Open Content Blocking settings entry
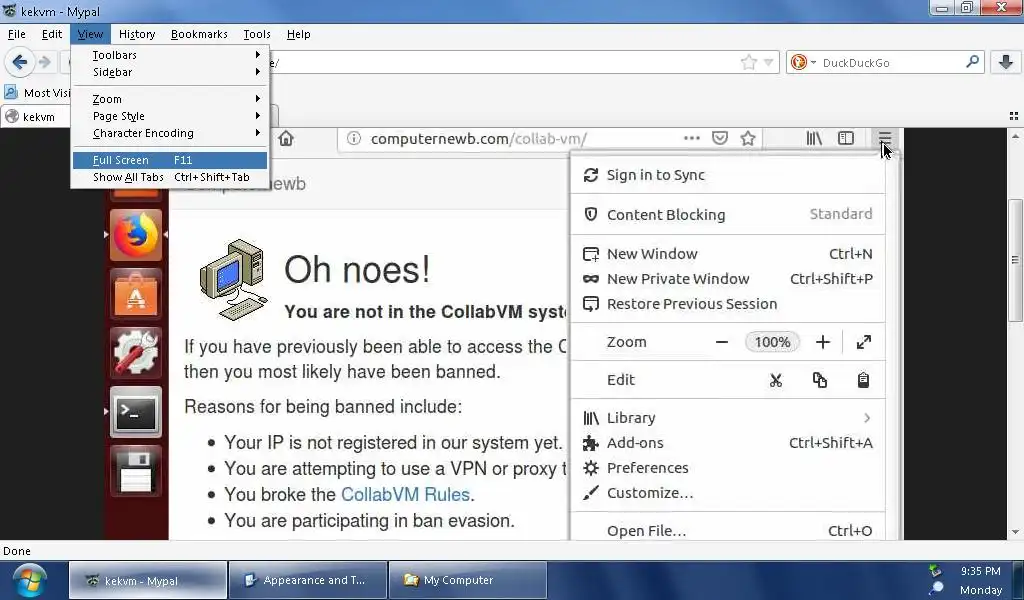 tap(728, 214)
